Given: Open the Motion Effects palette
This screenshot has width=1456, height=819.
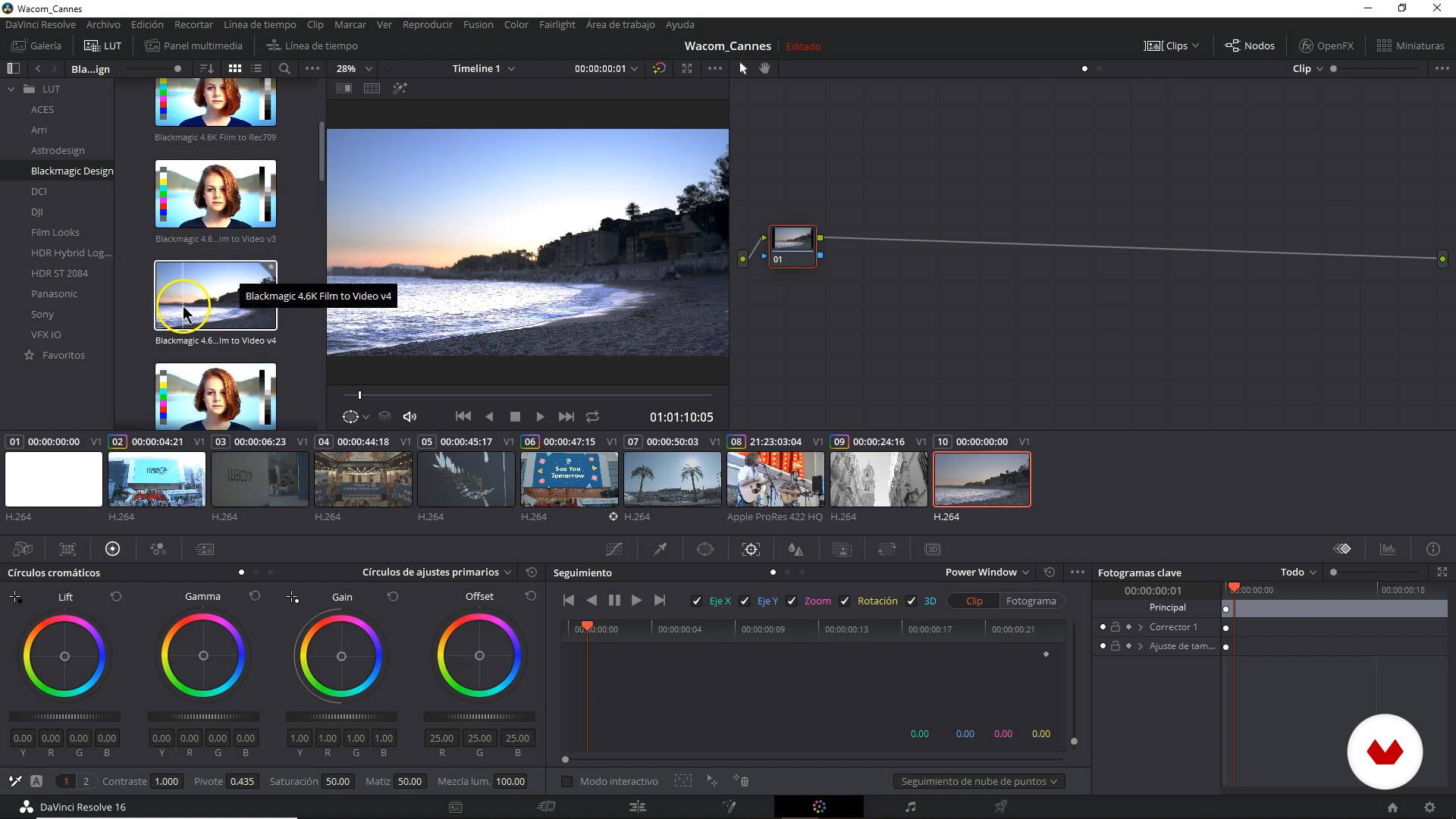Looking at the screenshot, I should 205,549.
